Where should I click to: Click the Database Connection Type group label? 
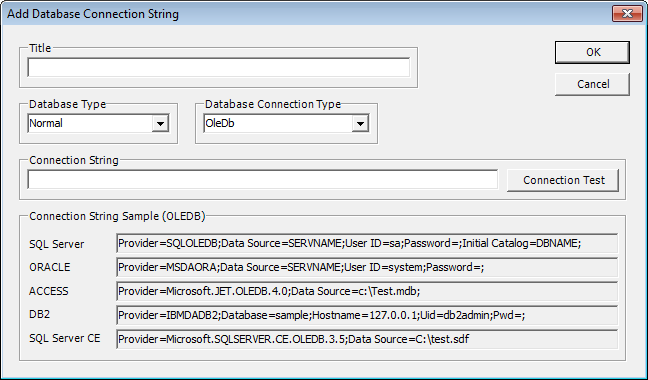click(x=273, y=104)
